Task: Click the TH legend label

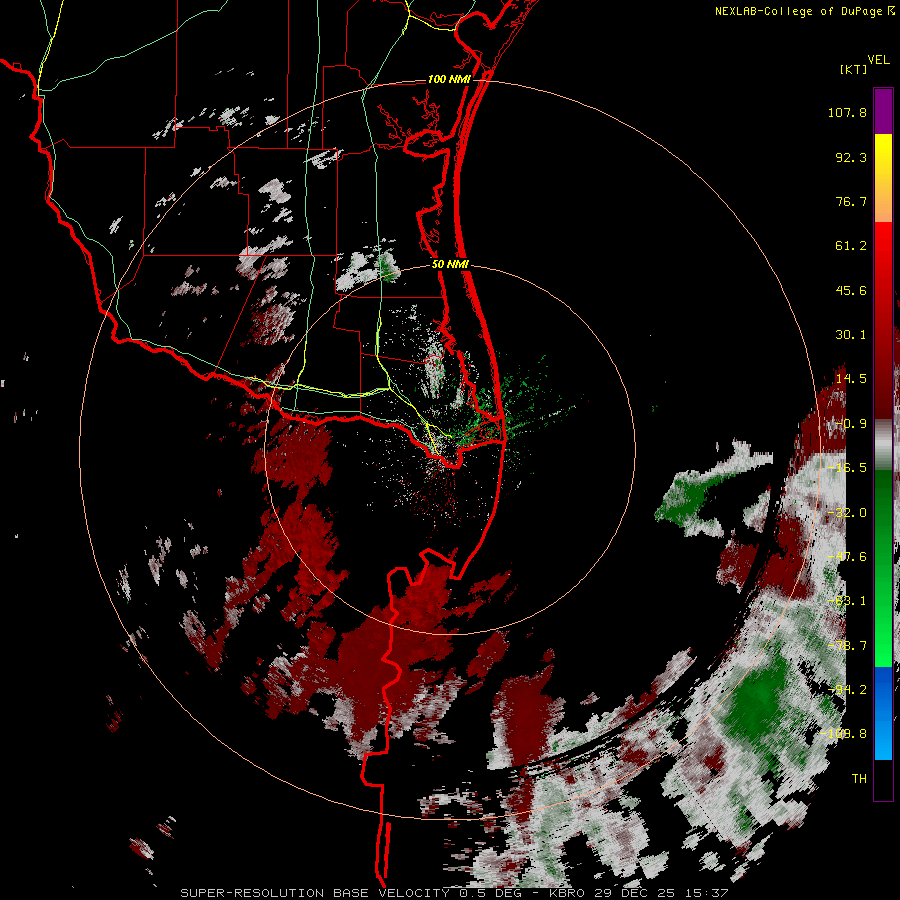Action: [859, 779]
